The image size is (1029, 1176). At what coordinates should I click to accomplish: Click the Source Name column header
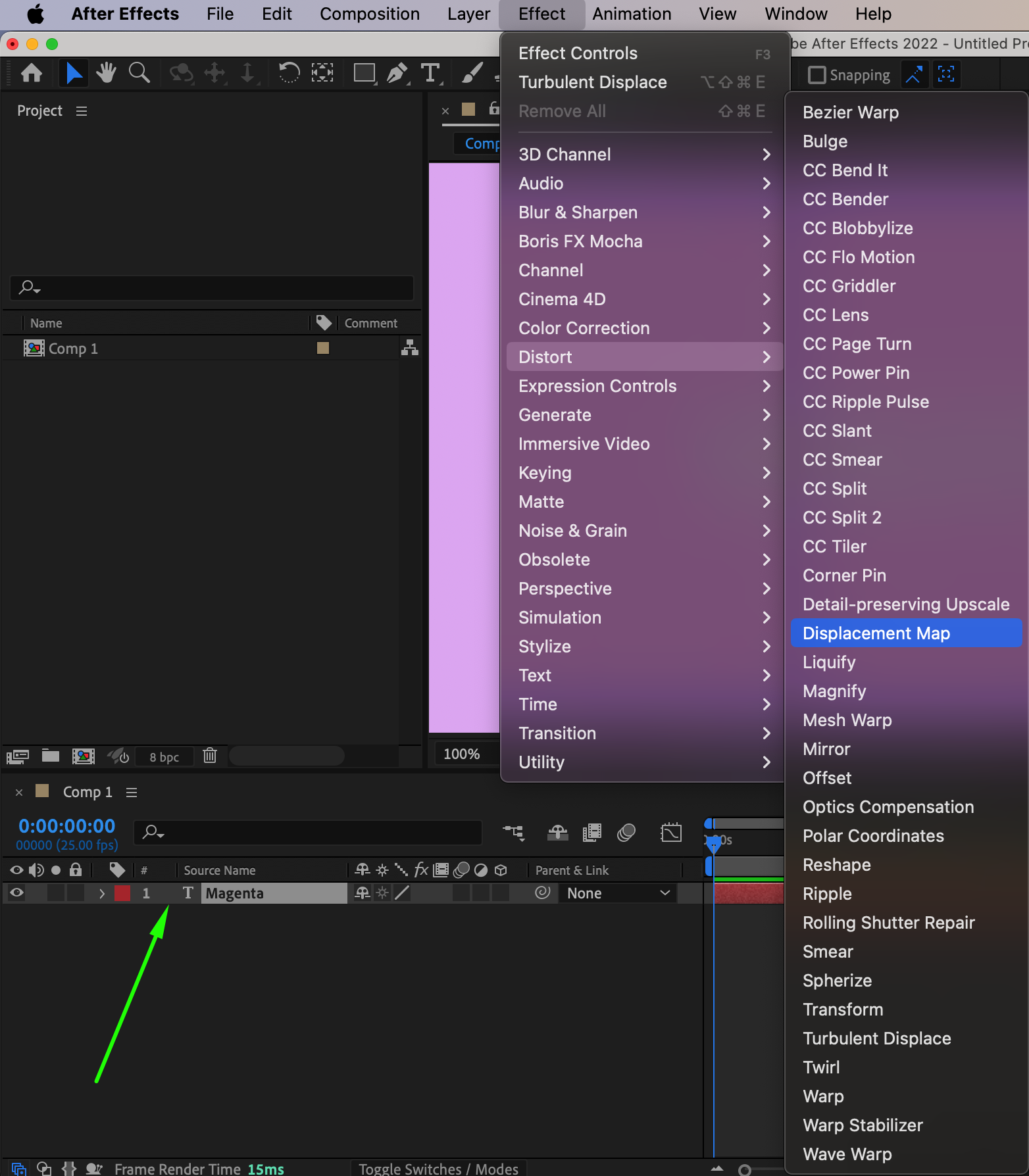pos(220,870)
